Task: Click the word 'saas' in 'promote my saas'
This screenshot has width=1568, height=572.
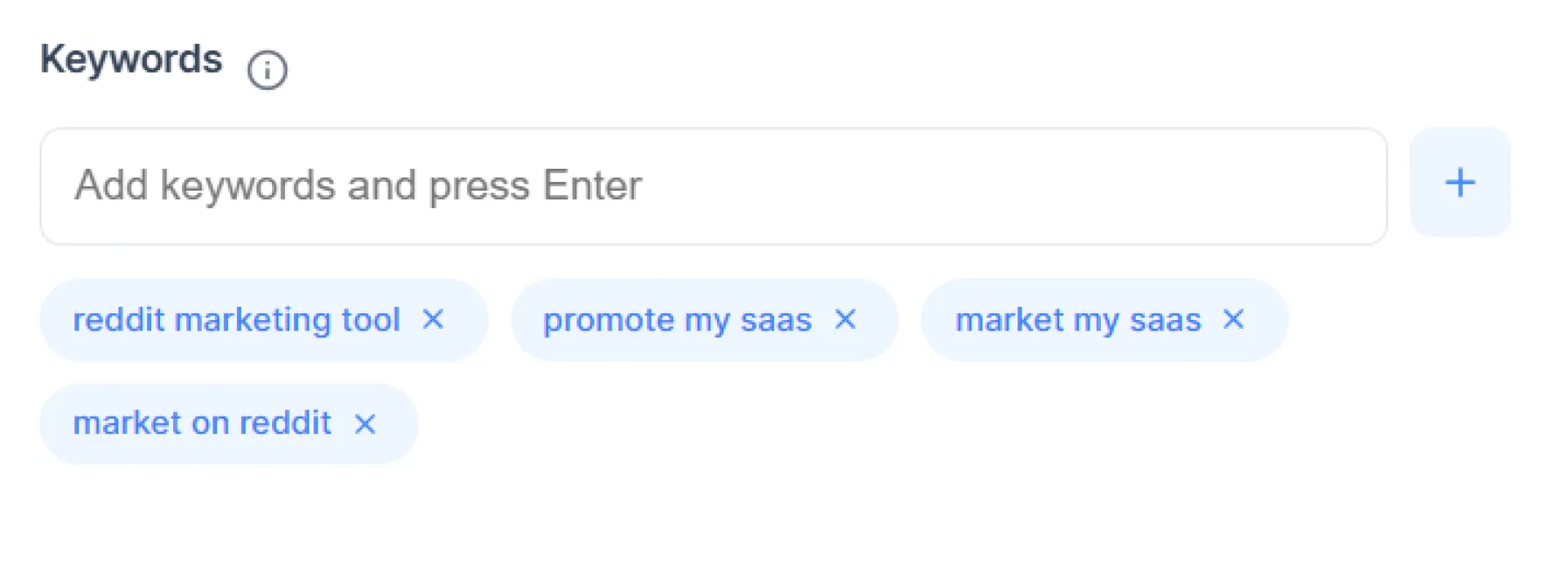Action: (x=776, y=320)
